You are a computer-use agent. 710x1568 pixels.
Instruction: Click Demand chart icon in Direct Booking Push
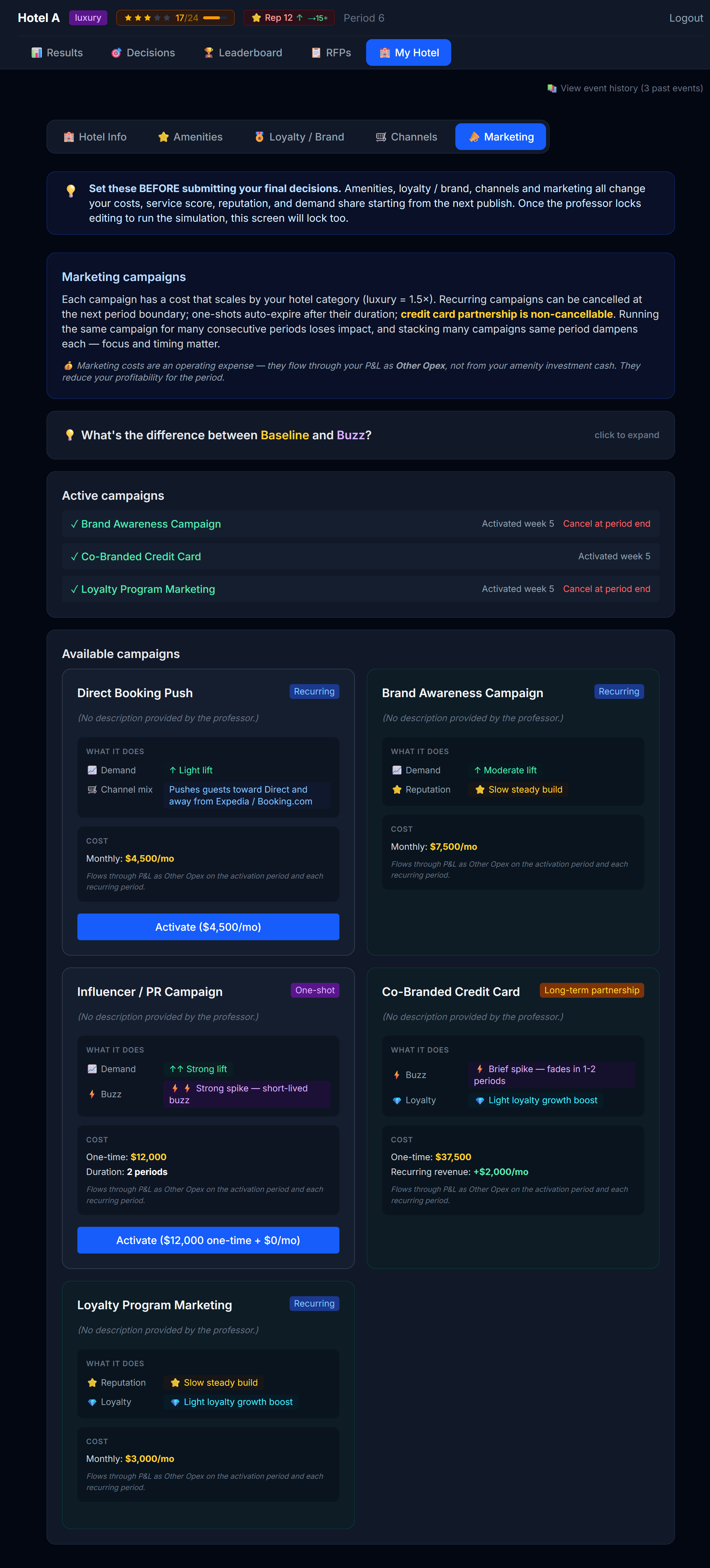[x=92, y=771]
